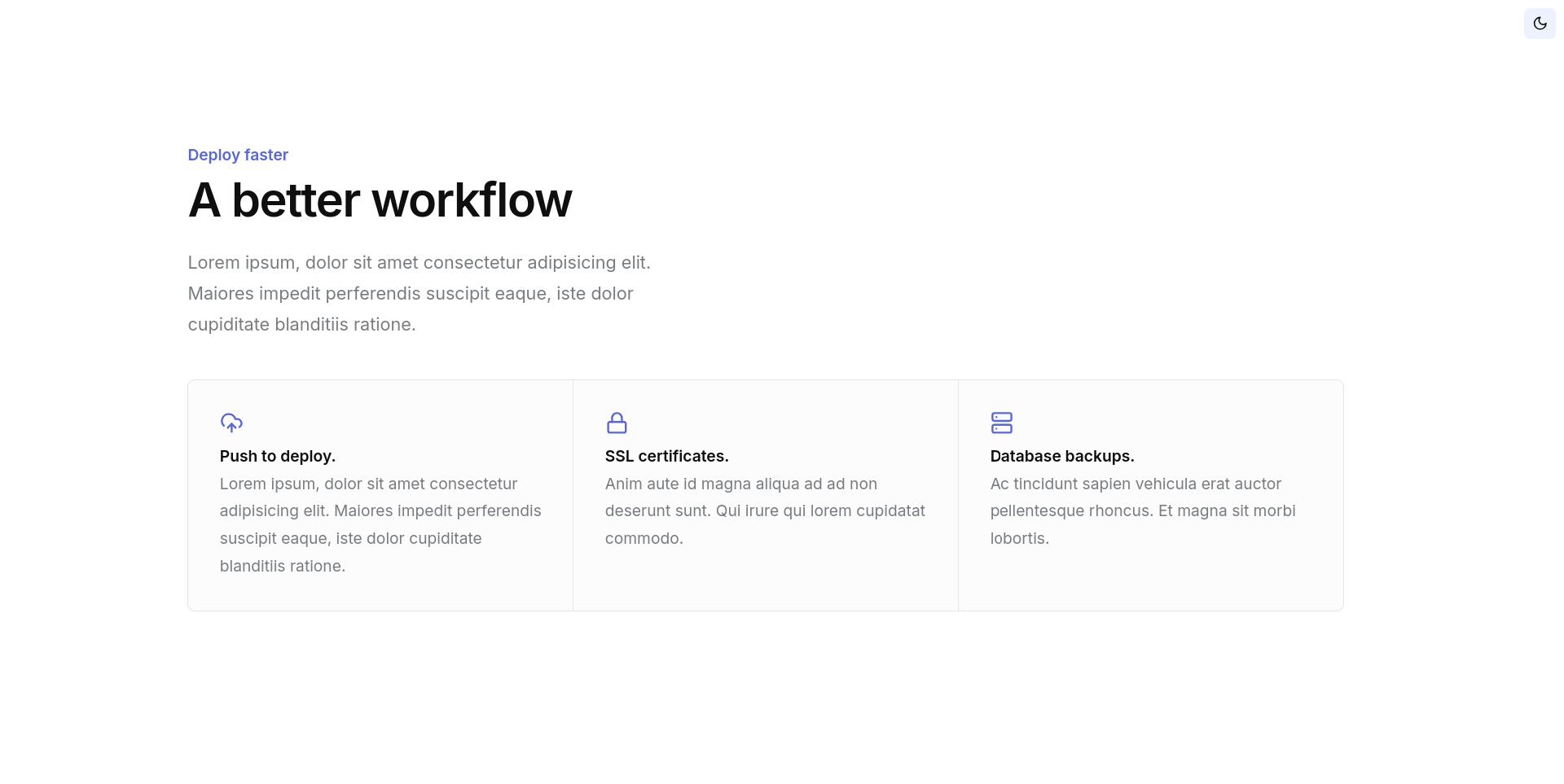The height and width of the screenshot is (784, 1564).
Task: Click the padlock icon above SSL certificates
Action: [x=617, y=423]
